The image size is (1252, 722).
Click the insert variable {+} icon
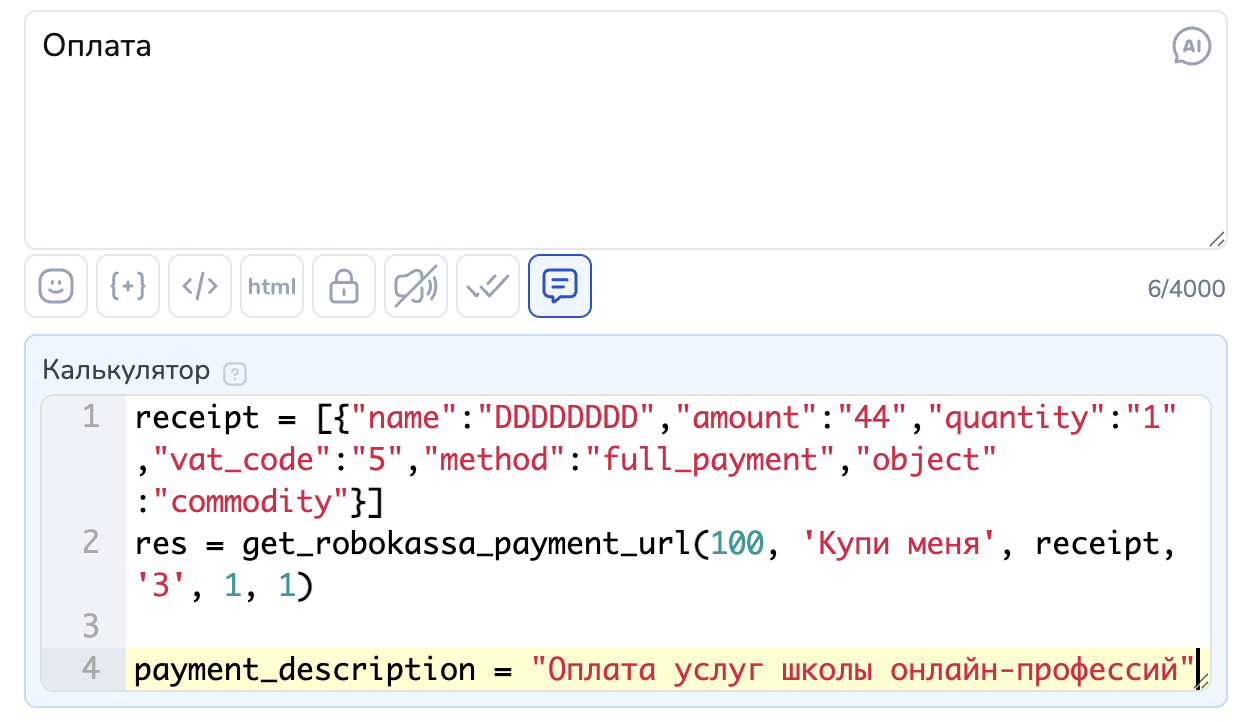[128, 286]
